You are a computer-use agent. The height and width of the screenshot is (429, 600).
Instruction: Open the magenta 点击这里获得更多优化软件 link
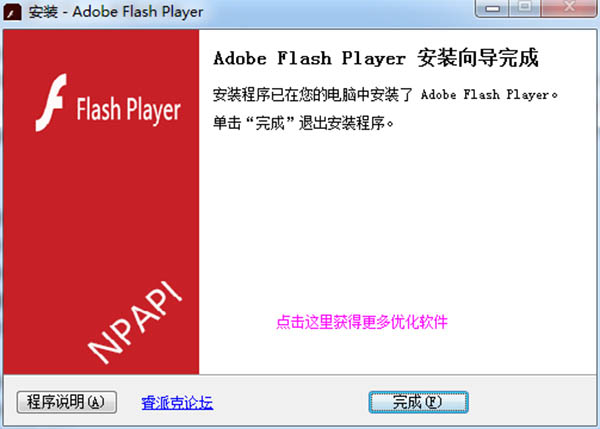point(362,322)
